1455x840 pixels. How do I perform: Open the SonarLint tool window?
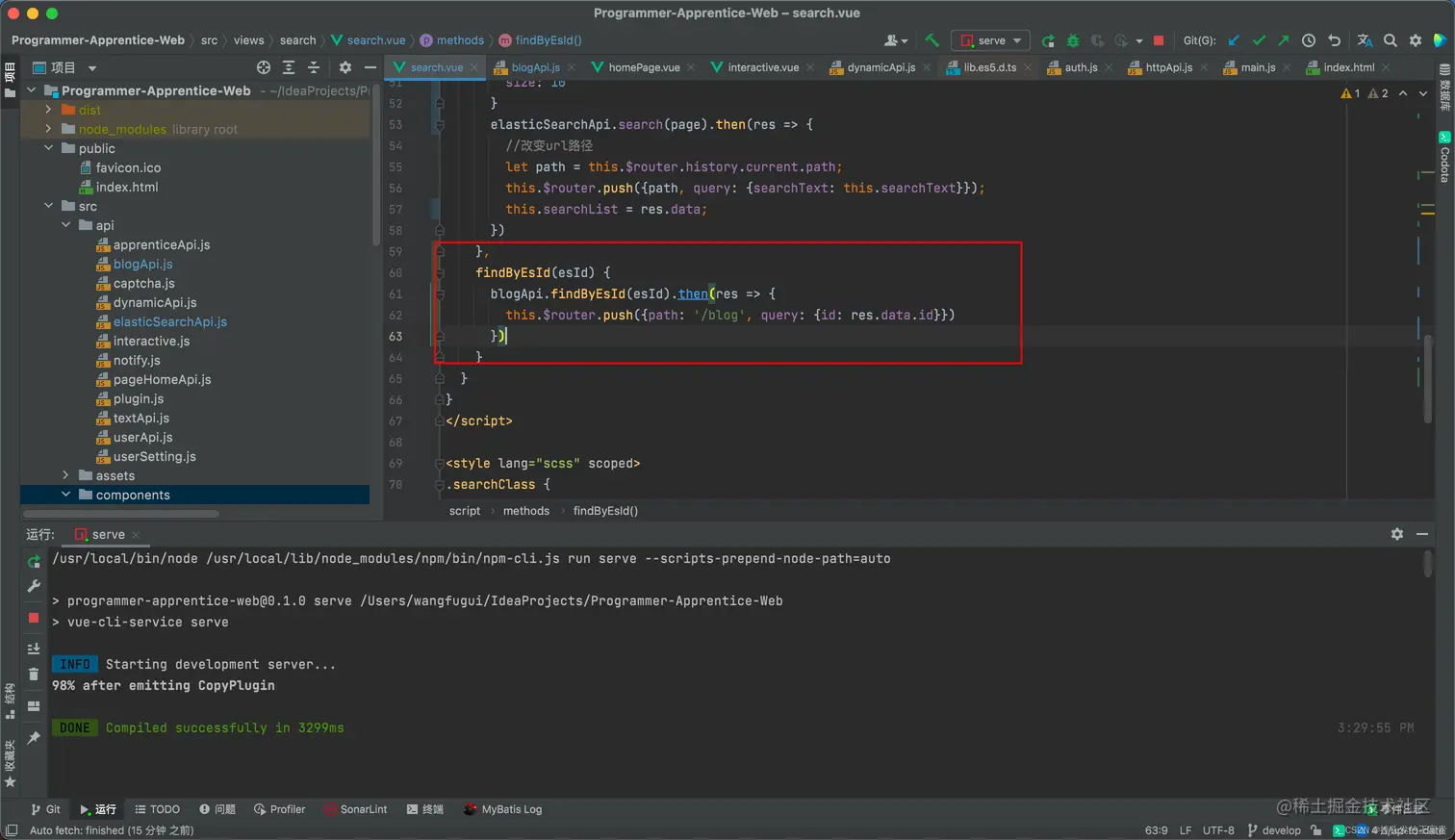(x=356, y=809)
